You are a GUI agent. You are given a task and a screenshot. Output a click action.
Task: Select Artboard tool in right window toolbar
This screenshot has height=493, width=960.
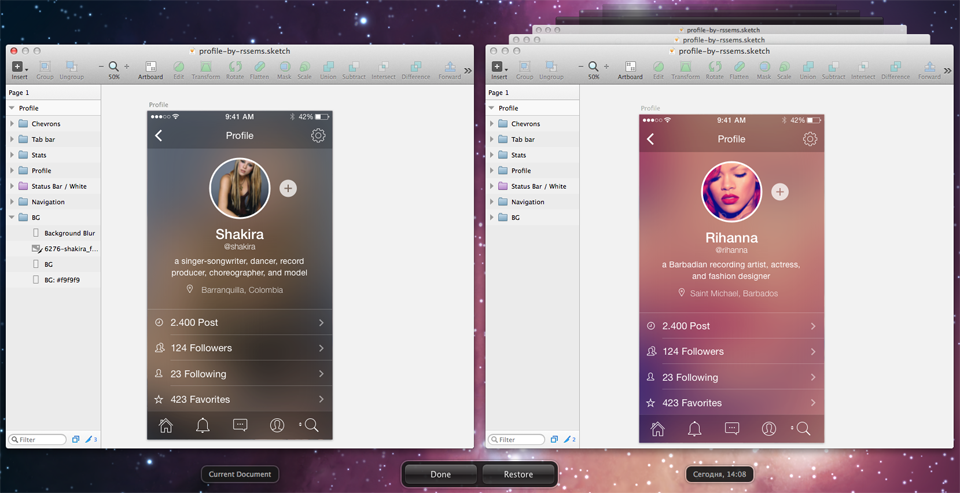click(630, 70)
